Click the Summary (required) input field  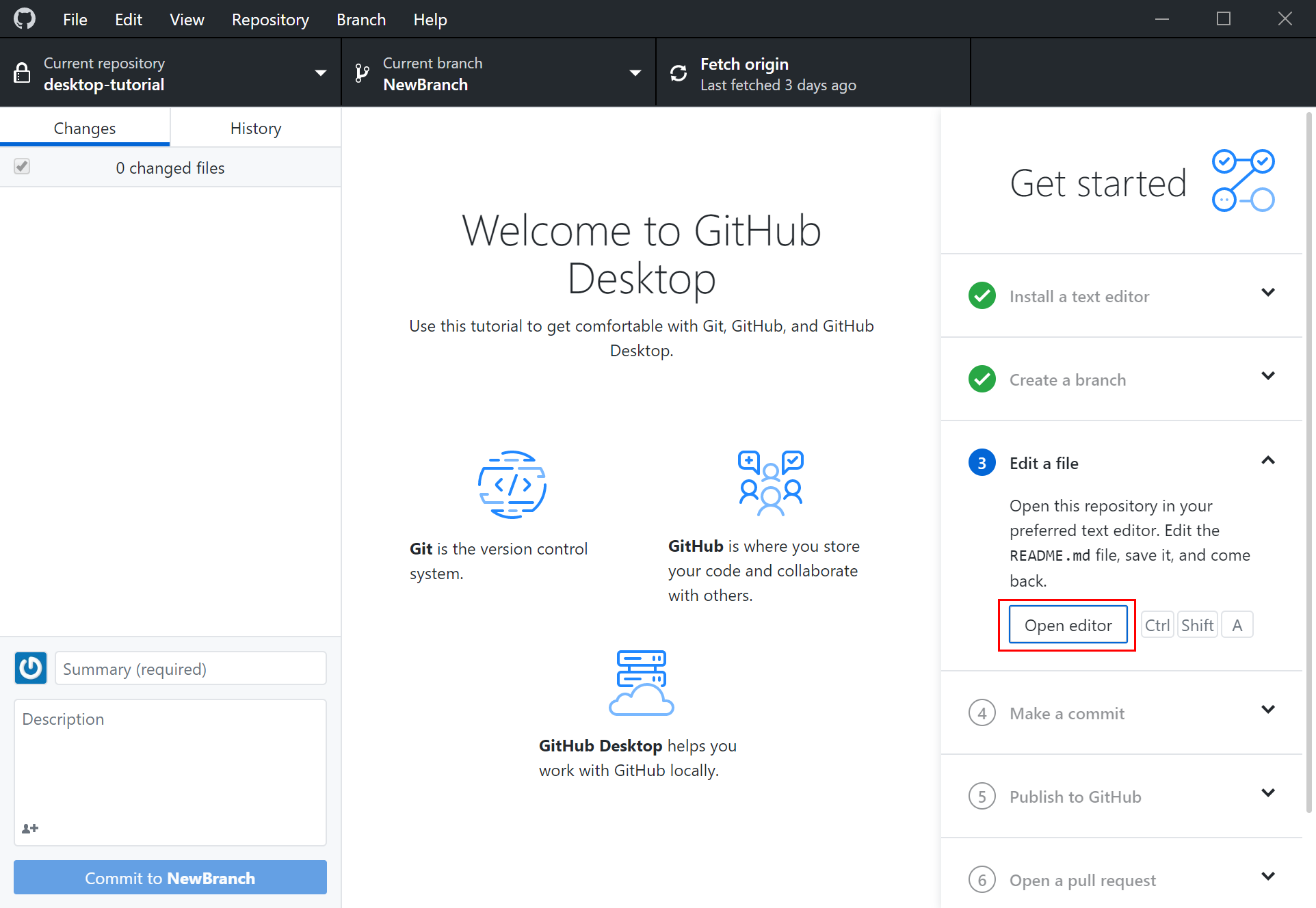pos(191,668)
